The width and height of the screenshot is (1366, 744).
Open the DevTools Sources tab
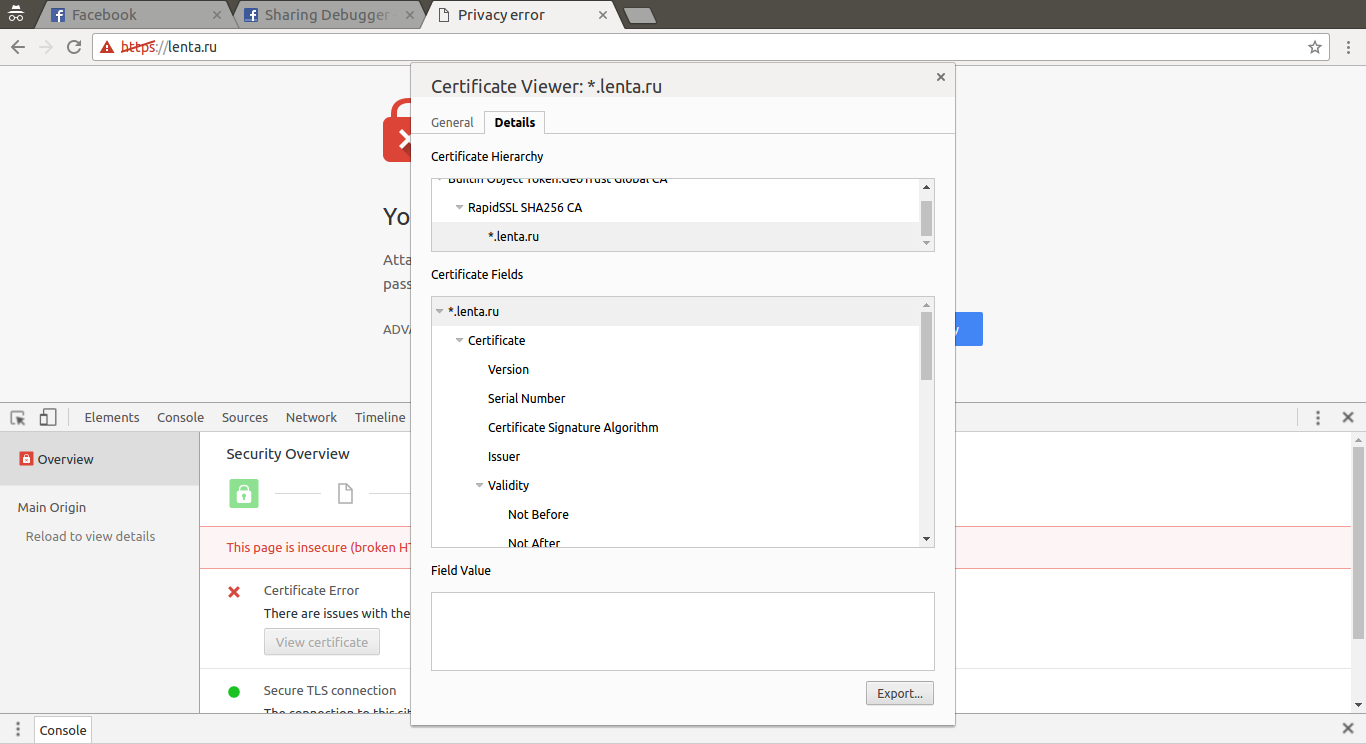point(245,418)
